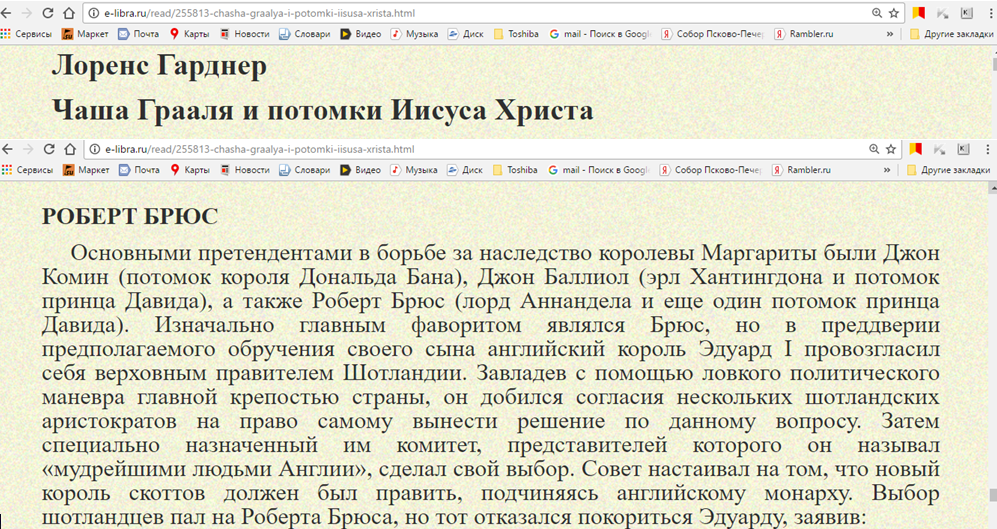Open yellow-red Yandex bookmark extension, upper toolbar

click(918, 13)
